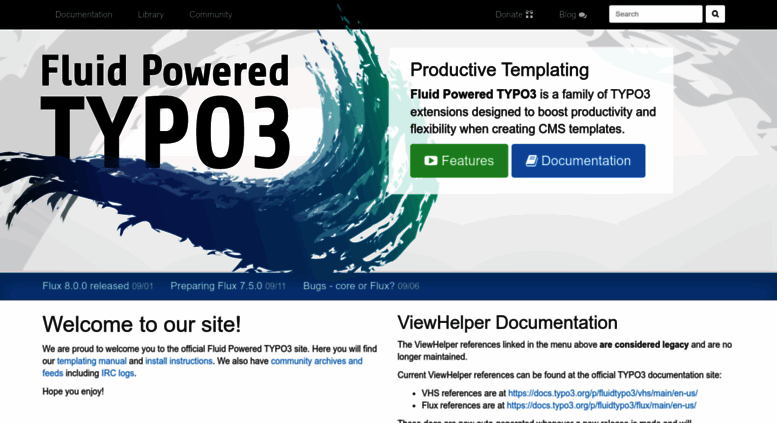
Task: Visit the Blog link in navbar
Action: (x=573, y=14)
